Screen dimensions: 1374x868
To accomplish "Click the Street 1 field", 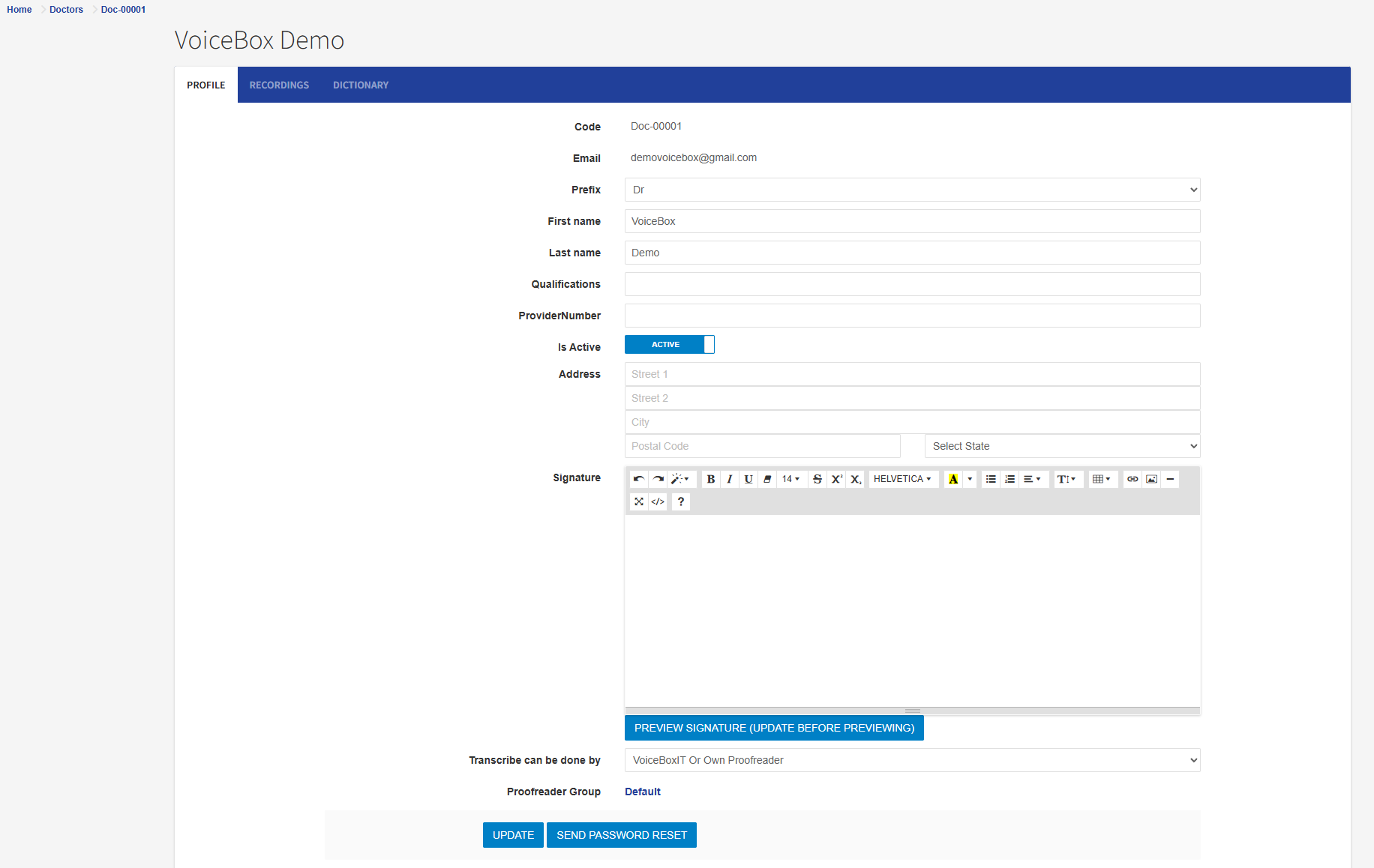I will [x=912, y=374].
